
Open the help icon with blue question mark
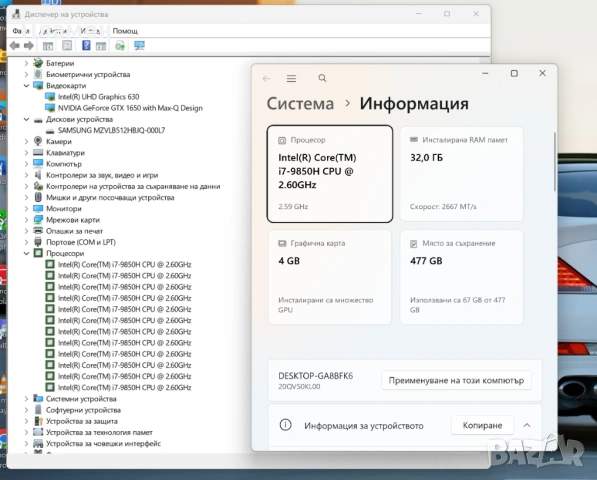pyautogui.click(x=86, y=46)
